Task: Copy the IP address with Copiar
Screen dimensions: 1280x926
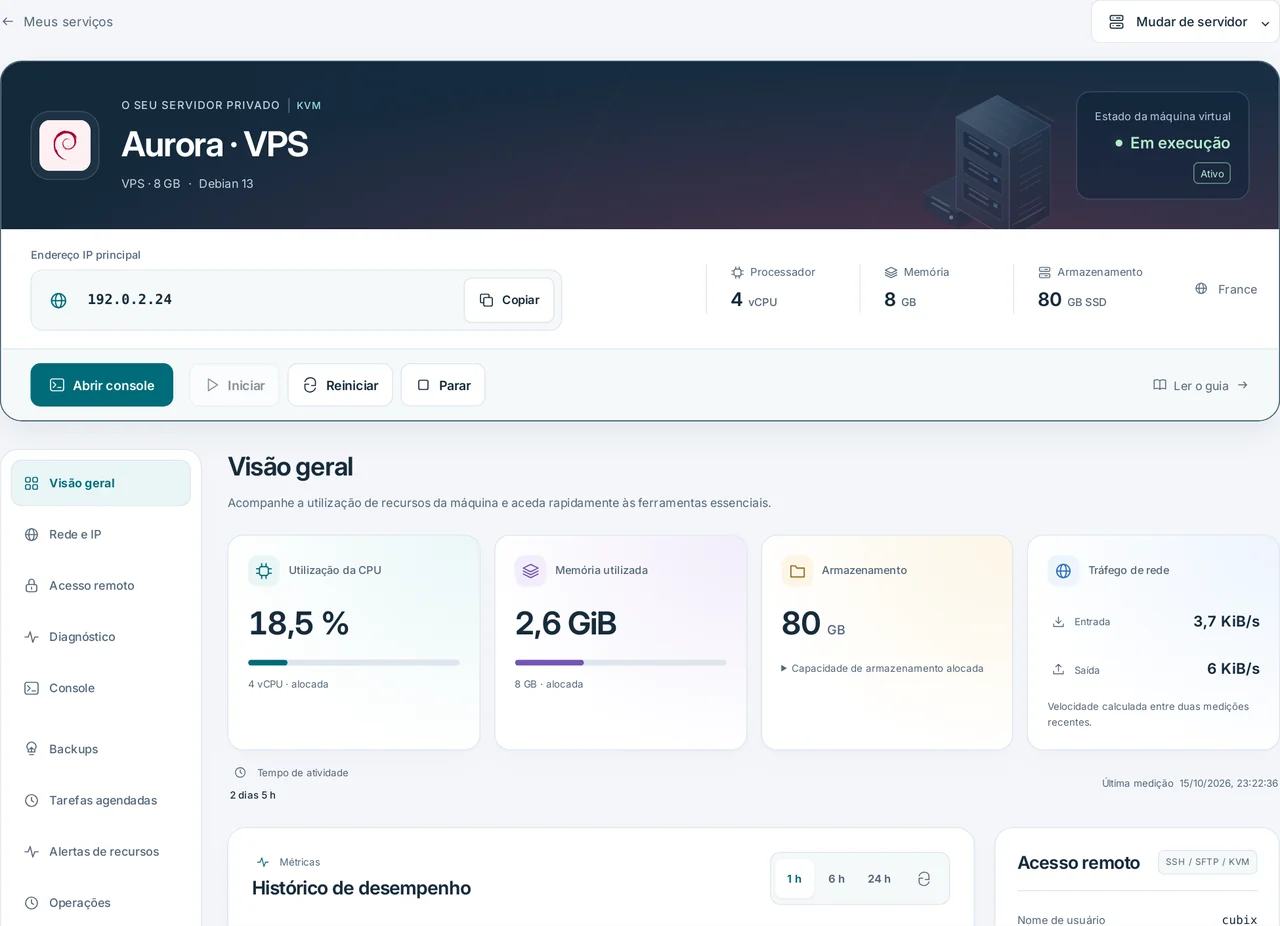Action: (509, 300)
